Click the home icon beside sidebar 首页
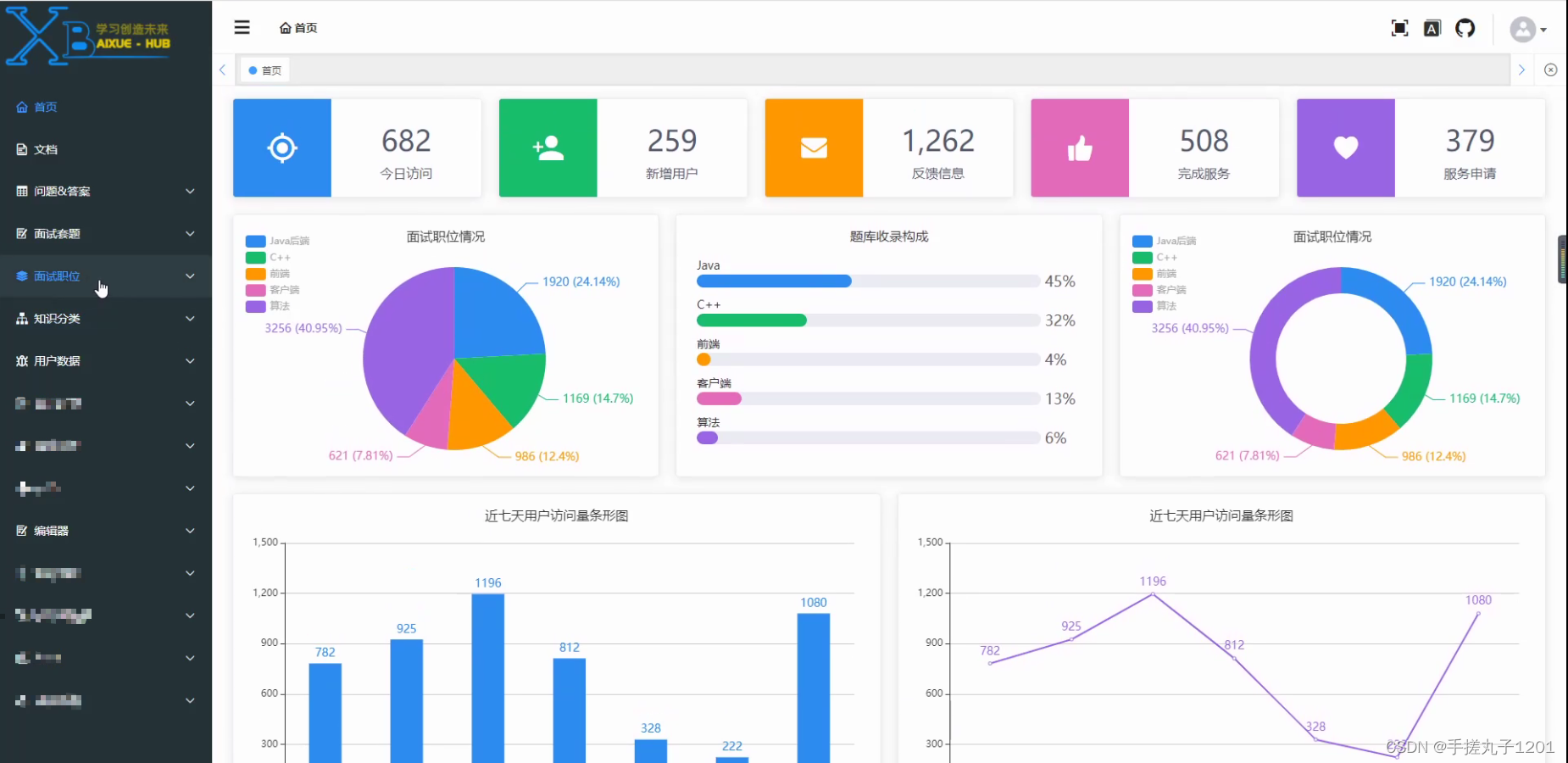Image resolution: width=1568 pixels, height=763 pixels. click(22, 107)
